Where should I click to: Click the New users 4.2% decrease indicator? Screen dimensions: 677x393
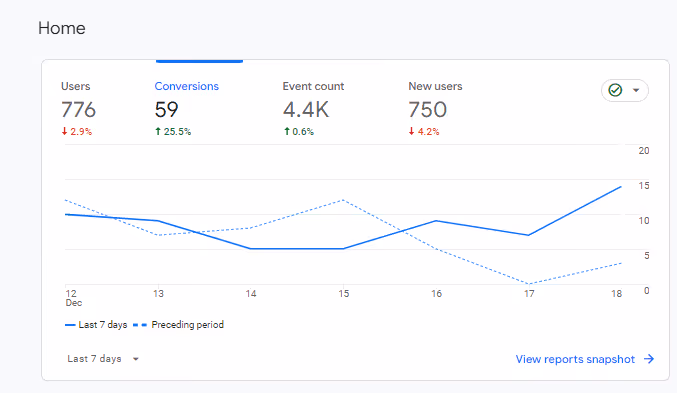point(424,132)
